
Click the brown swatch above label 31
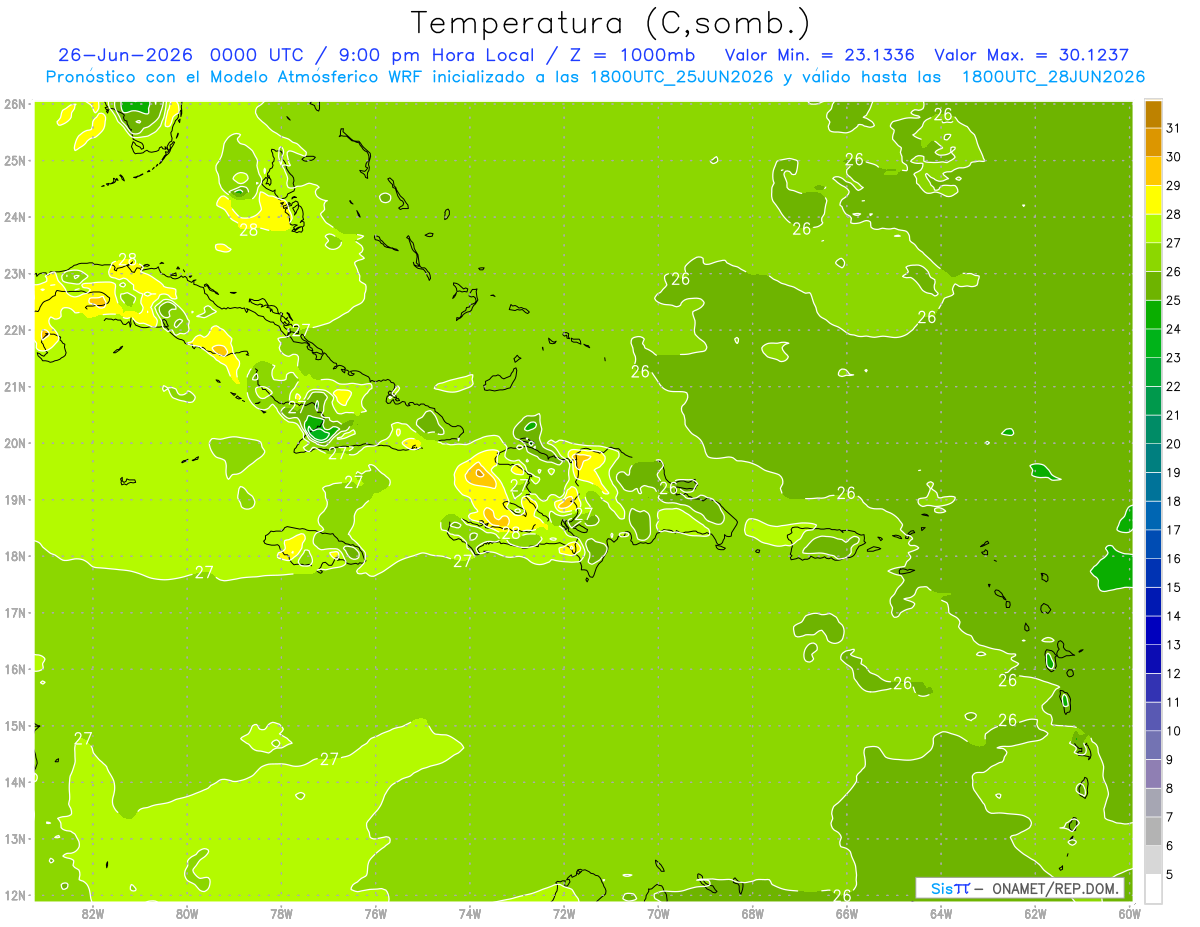coord(1153,114)
